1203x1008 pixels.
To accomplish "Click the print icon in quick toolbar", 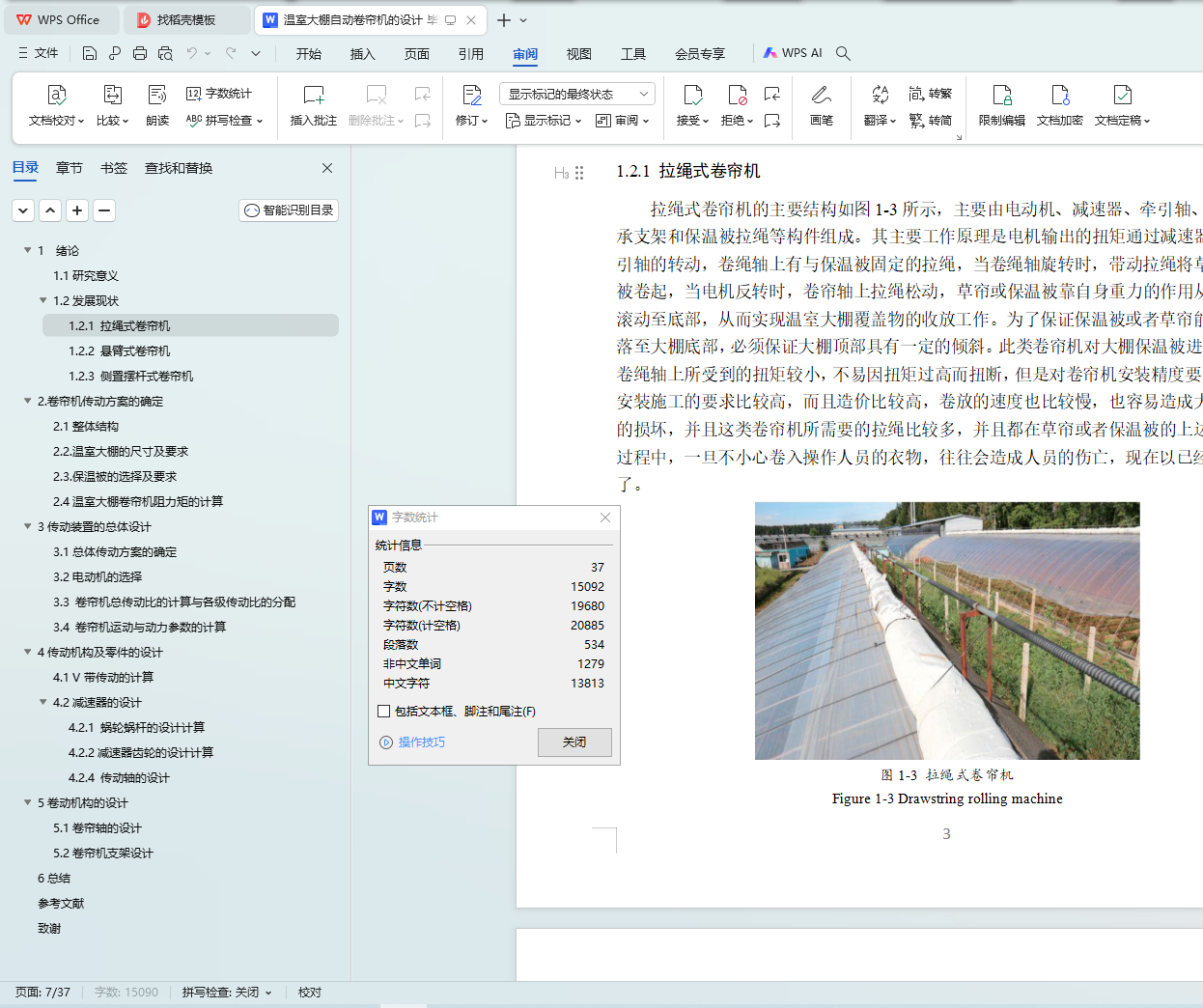I will 140,53.
